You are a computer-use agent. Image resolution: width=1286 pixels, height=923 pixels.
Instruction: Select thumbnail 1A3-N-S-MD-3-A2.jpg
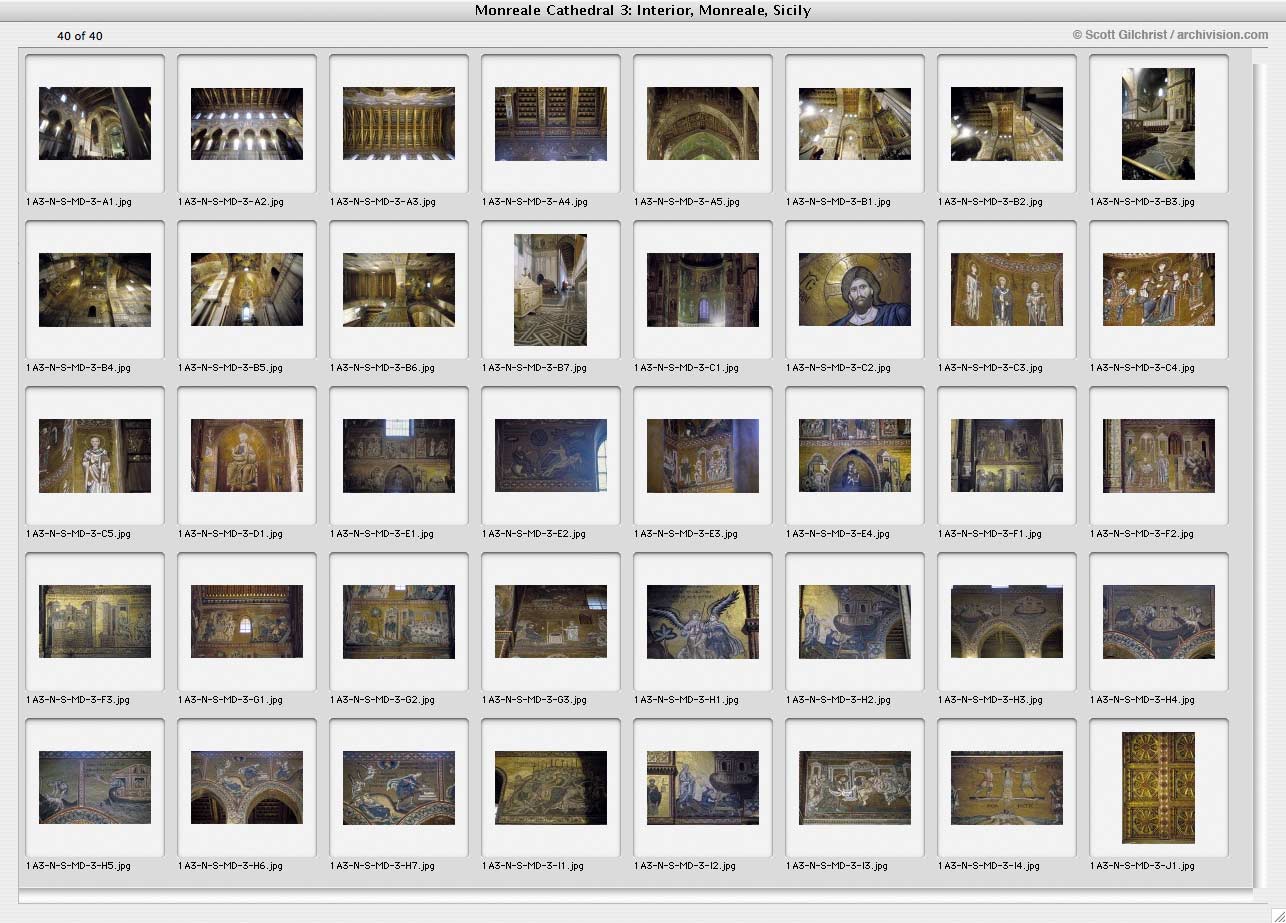coord(247,123)
